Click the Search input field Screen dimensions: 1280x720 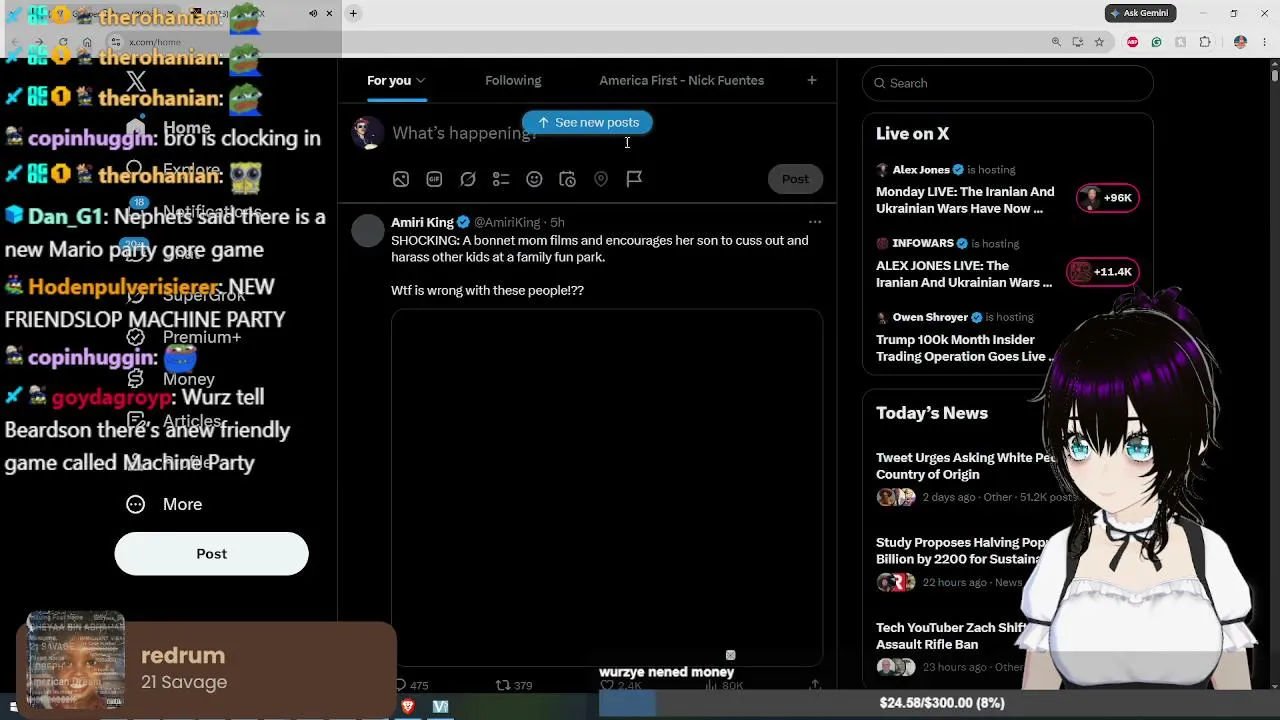pyautogui.click(x=1008, y=83)
